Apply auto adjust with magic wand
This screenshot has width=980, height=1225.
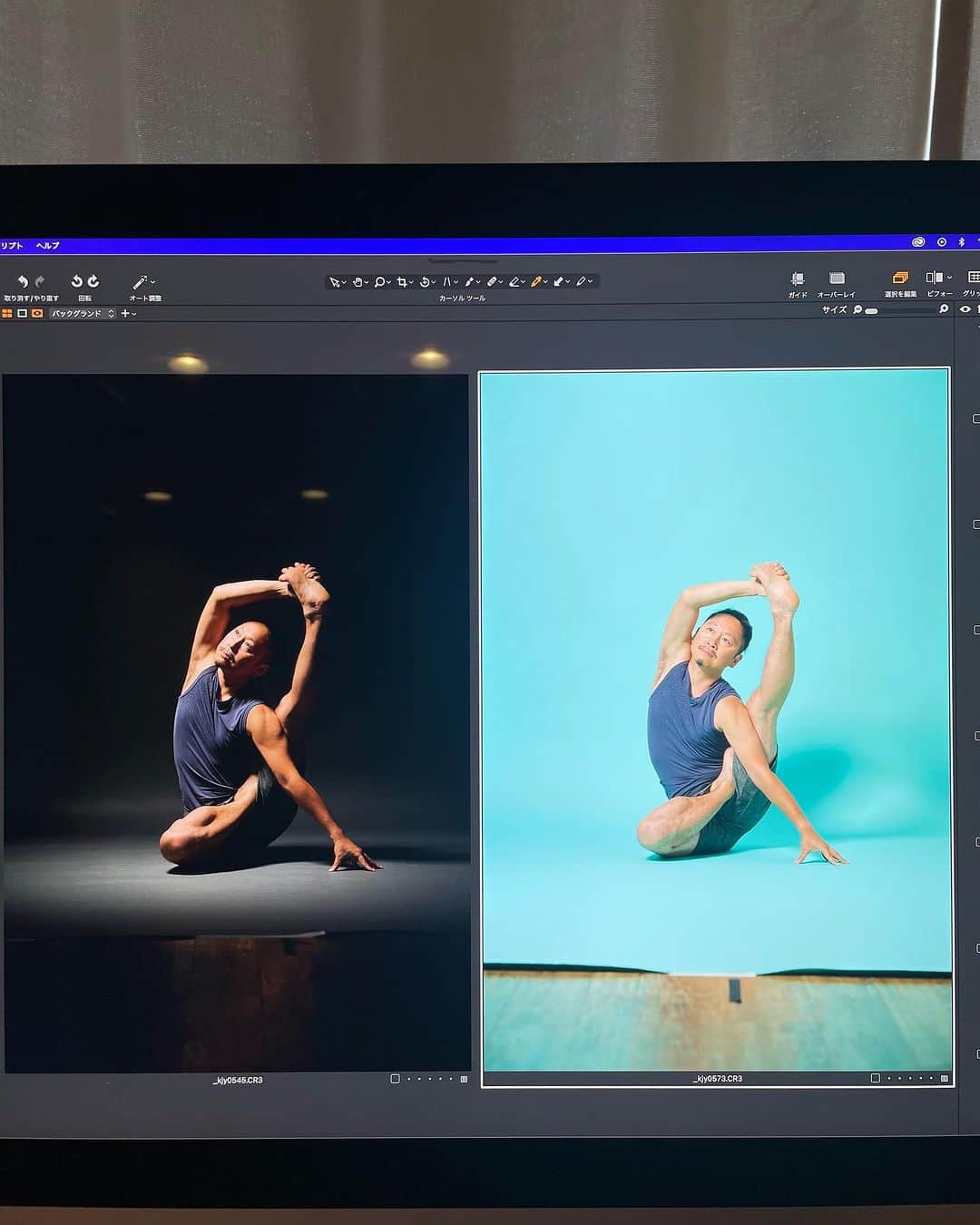[140, 282]
